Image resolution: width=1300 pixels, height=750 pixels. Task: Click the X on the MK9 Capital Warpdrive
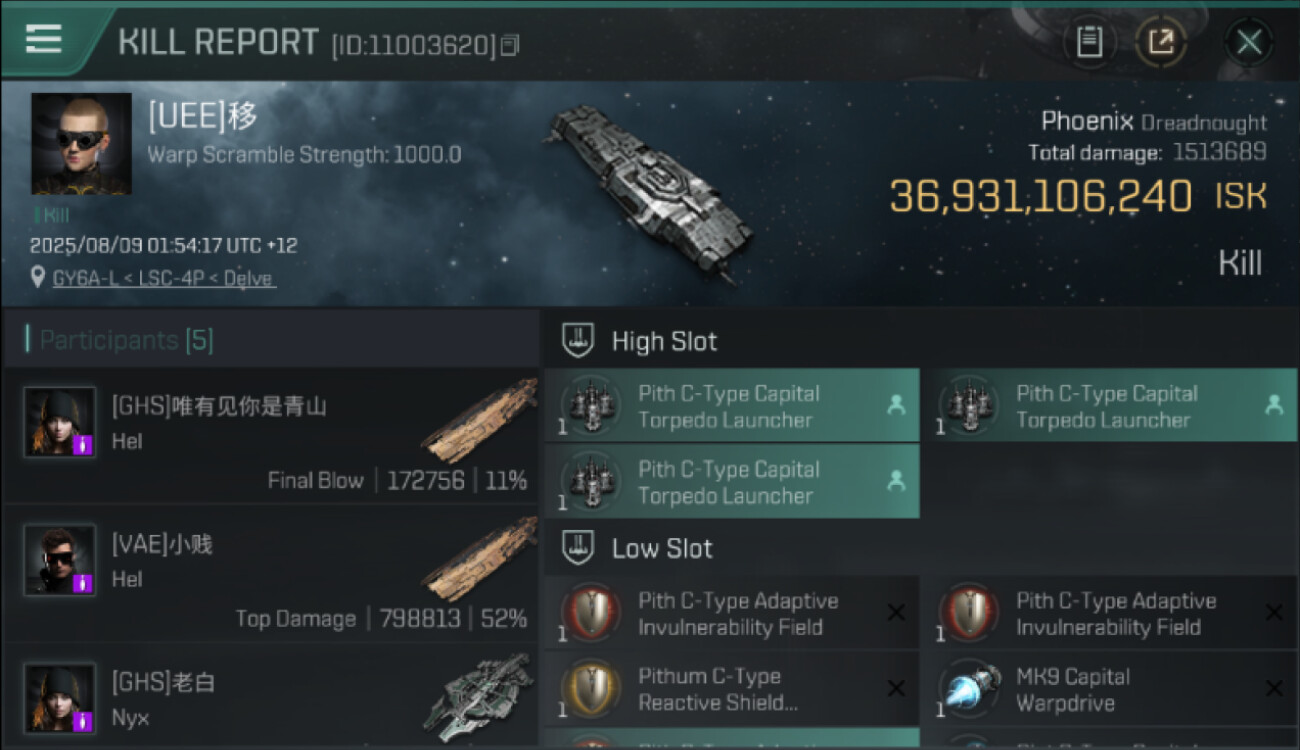[1273, 688]
